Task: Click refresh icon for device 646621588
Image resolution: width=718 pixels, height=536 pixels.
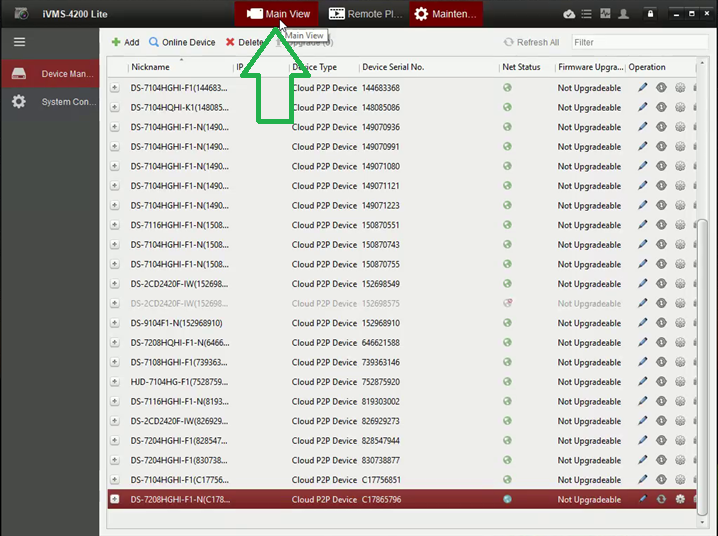Action: pos(661,342)
